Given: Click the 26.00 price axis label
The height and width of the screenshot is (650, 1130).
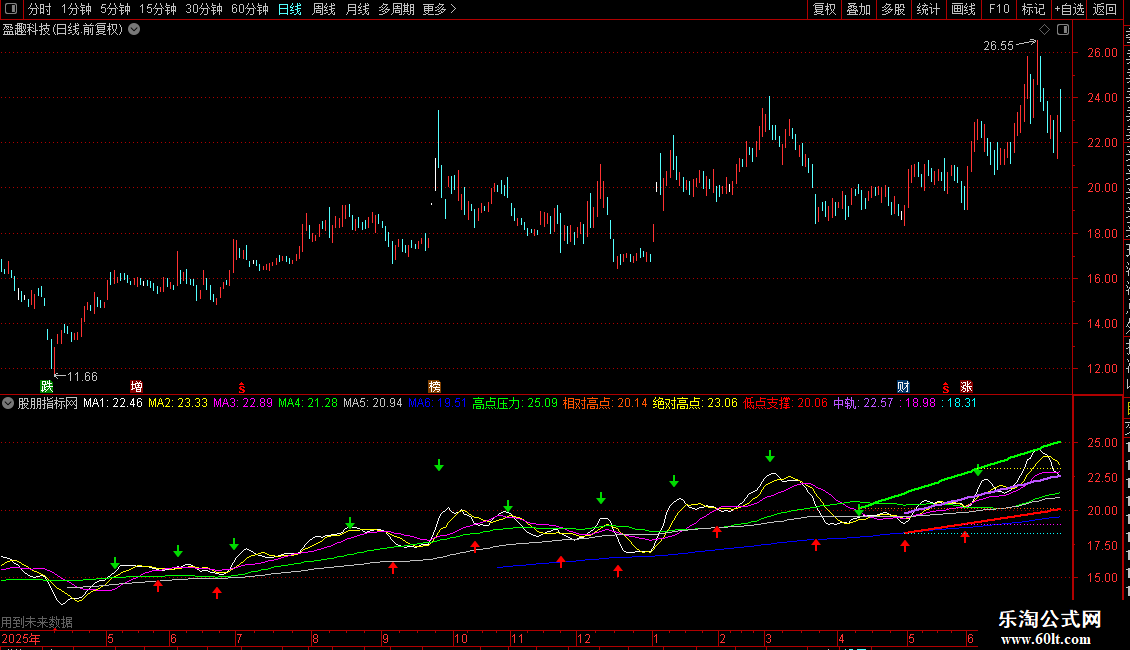Looking at the screenshot, I should pos(1103,53).
